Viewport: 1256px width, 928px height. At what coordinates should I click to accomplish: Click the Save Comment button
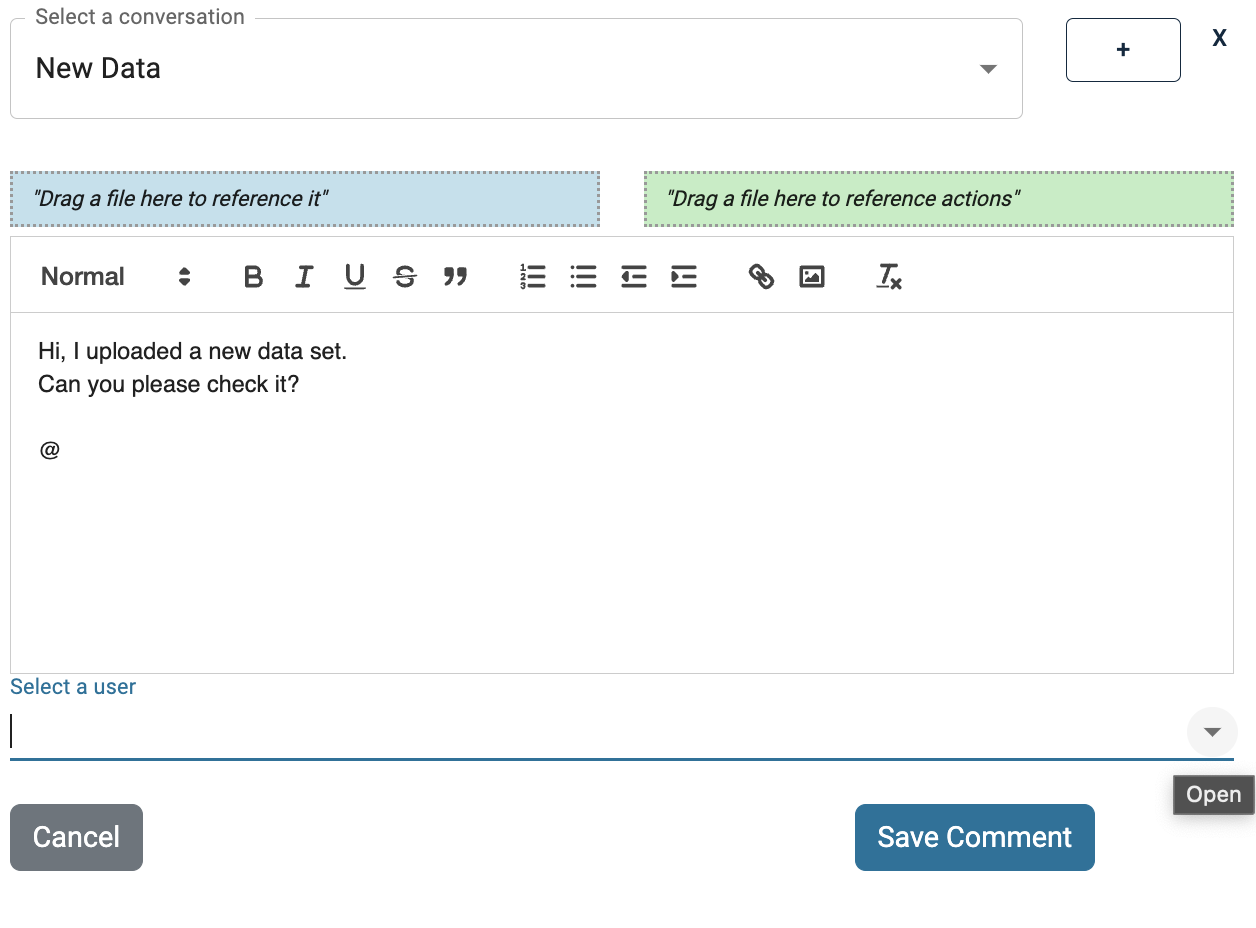[974, 837]
